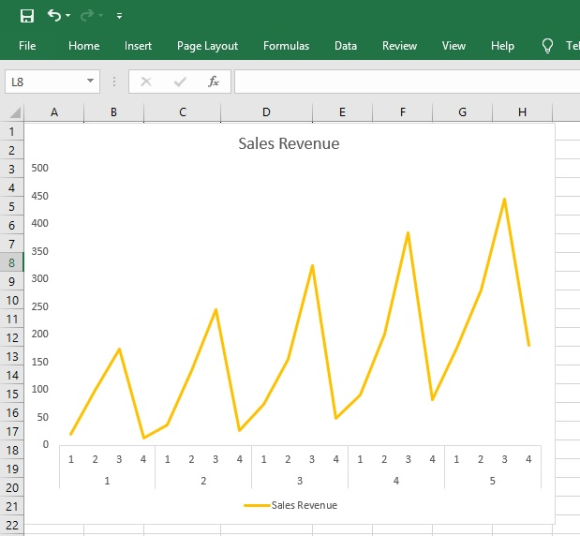Switch to the Formulas tab
Viewport: 580px width, 536px height.
point(286,46)
